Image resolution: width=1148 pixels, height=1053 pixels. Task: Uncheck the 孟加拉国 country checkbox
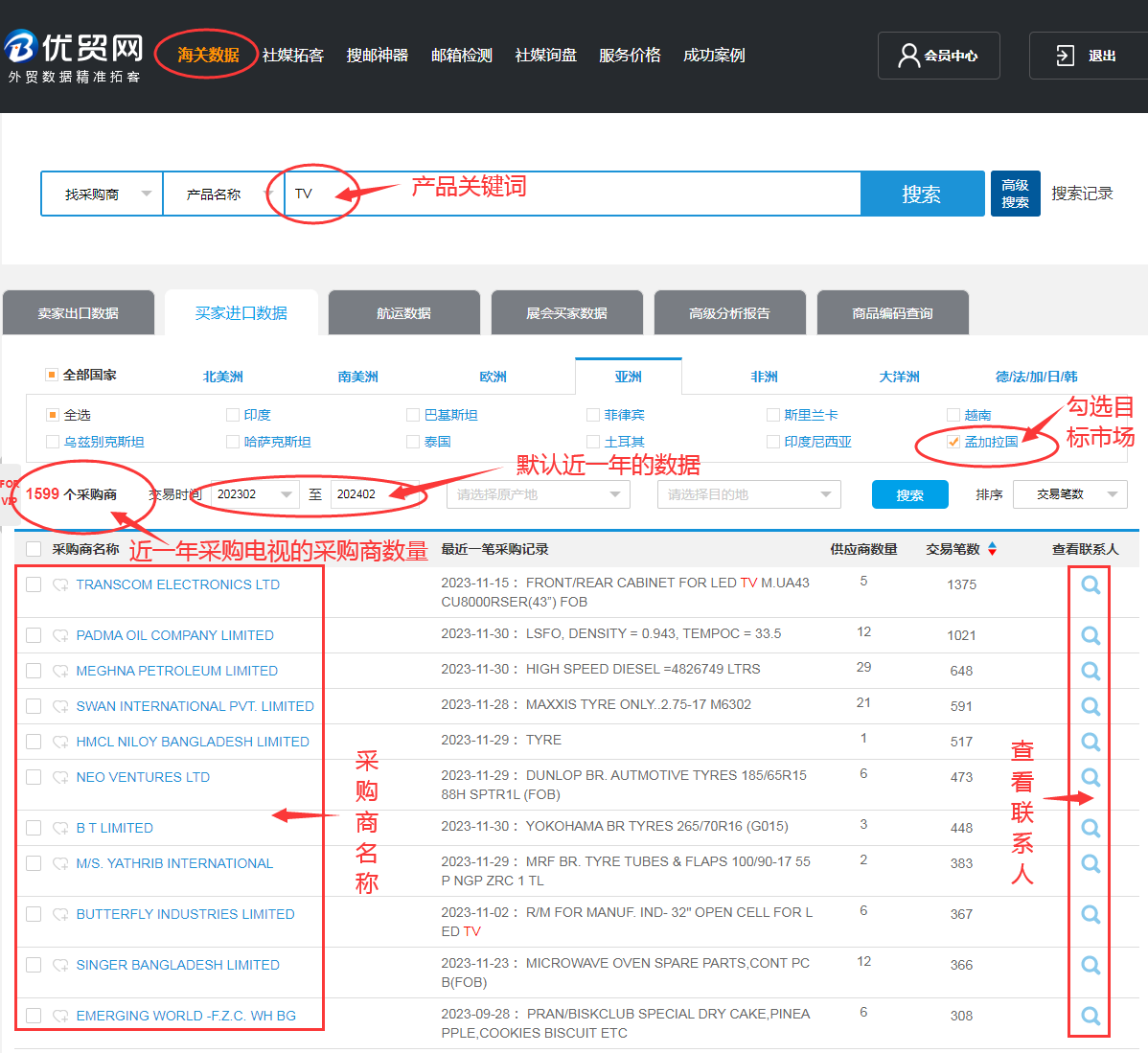click(953, 442)
